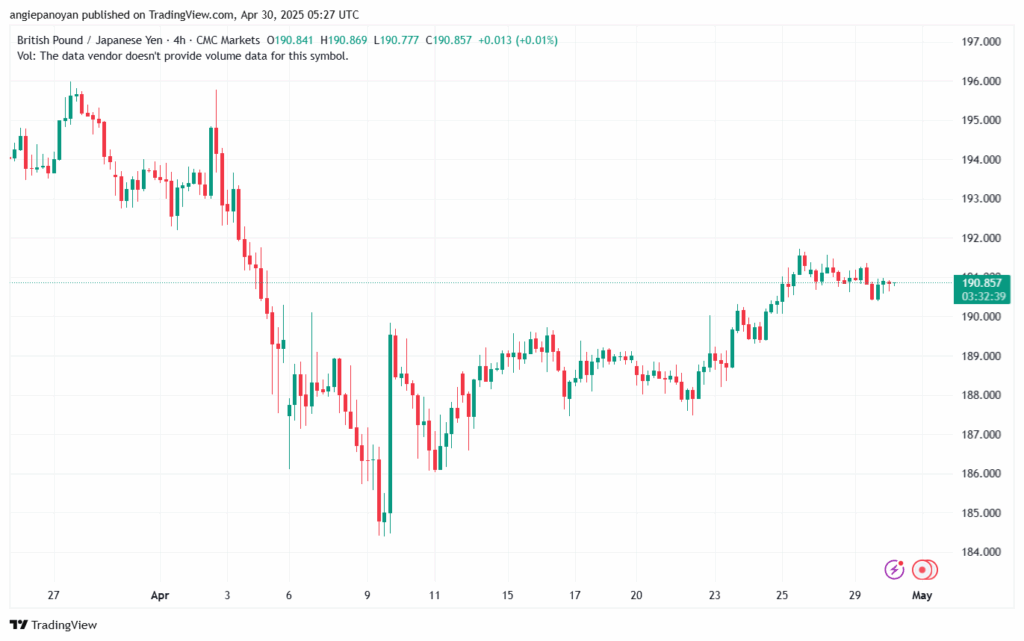Click the Apr label on time axis
The width and height of the screenshot is (1024, 641).
(x=160, y=595)
